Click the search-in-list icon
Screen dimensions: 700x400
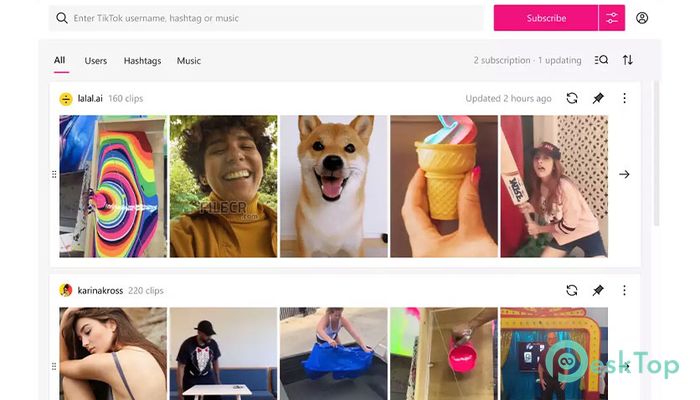(601, 60)
